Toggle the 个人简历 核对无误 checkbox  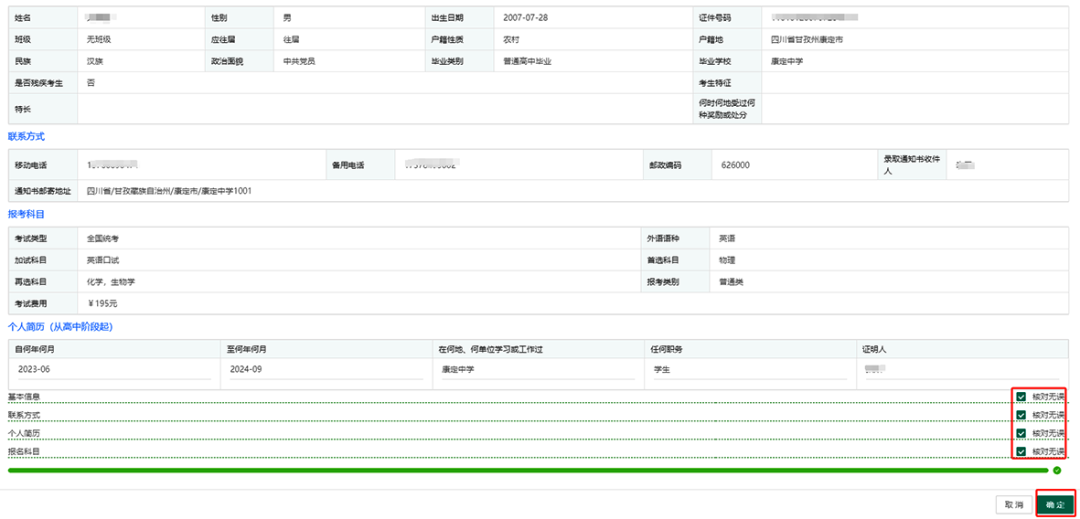[1021, 434]
